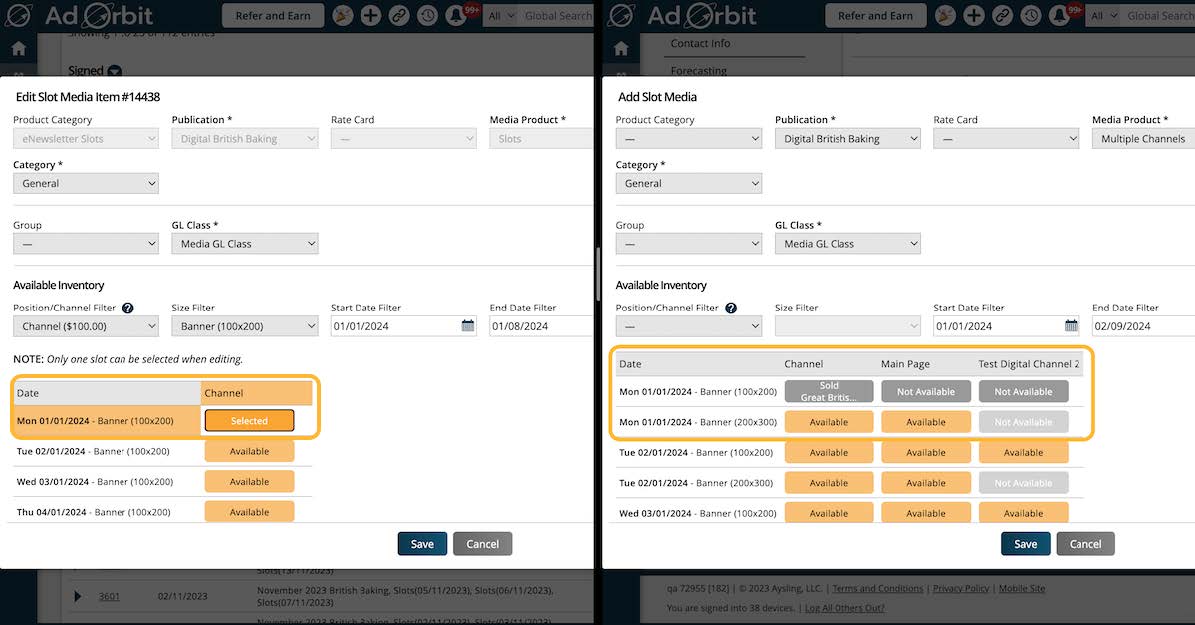The width and height of the screenshot is (1195, 625).
Task: Open the Category General dropdown in Add Slot Media
Action: (x=689, y=184)
